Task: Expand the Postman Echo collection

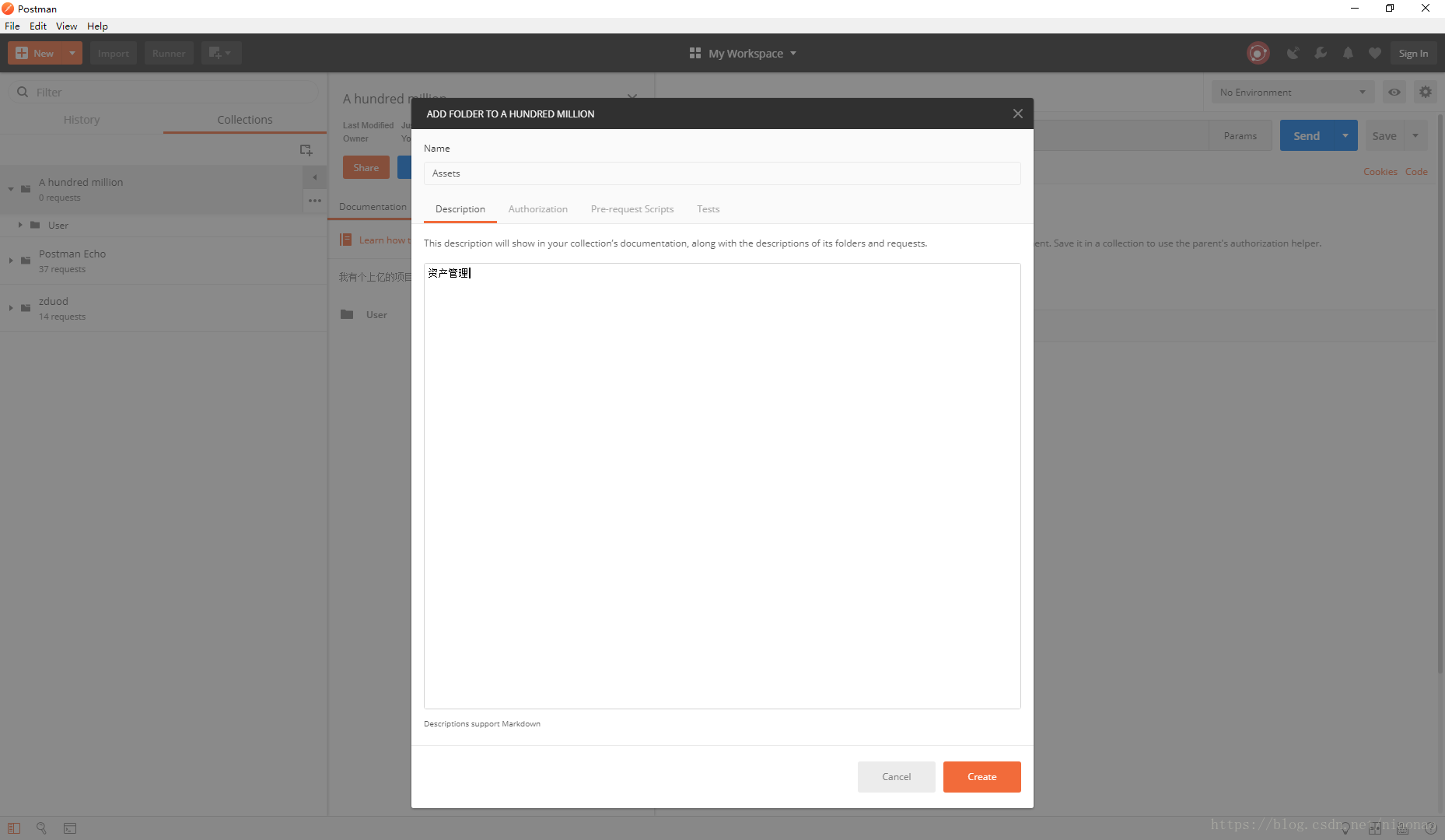Action: [x=11, y=261]
